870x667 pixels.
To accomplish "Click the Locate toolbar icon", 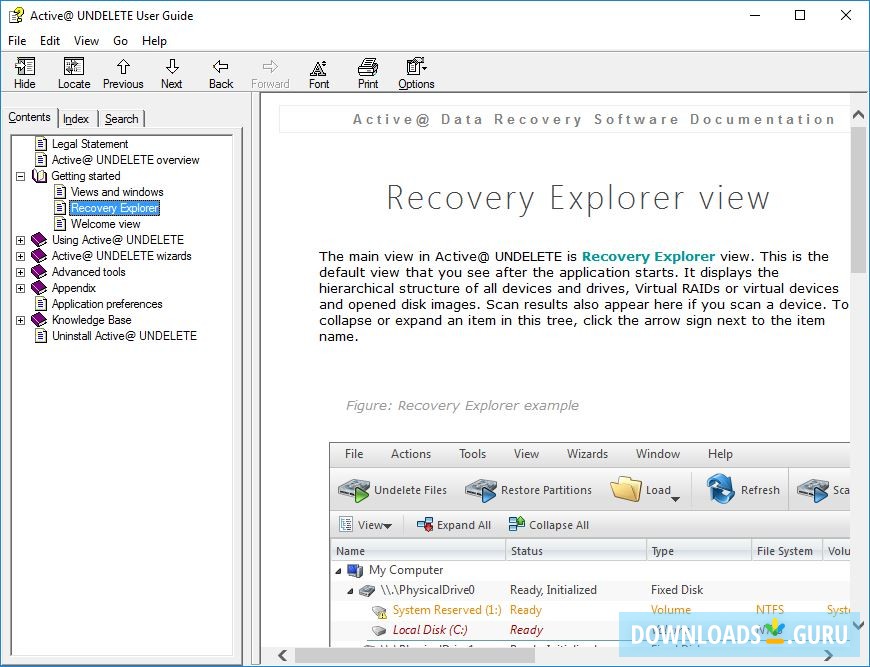I will [74, 67].
